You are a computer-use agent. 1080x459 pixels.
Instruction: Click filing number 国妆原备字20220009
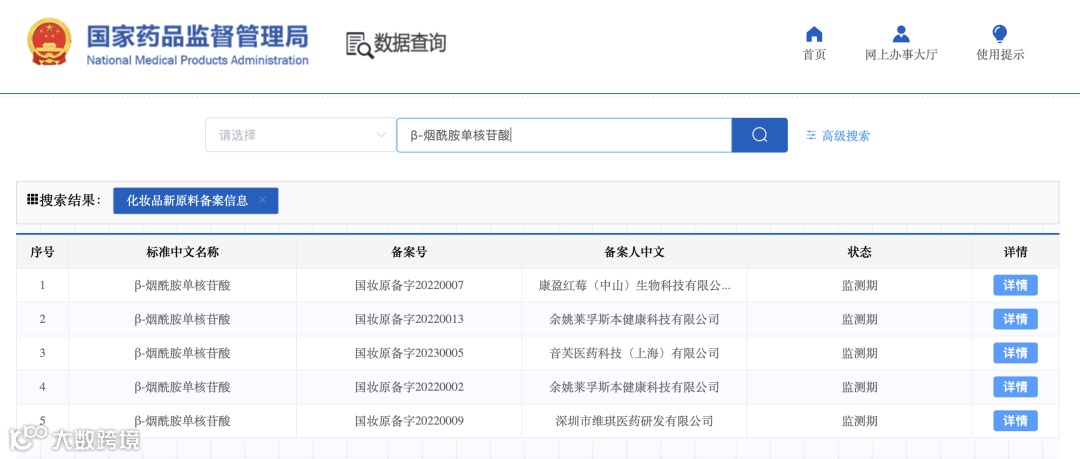(409, 420)
